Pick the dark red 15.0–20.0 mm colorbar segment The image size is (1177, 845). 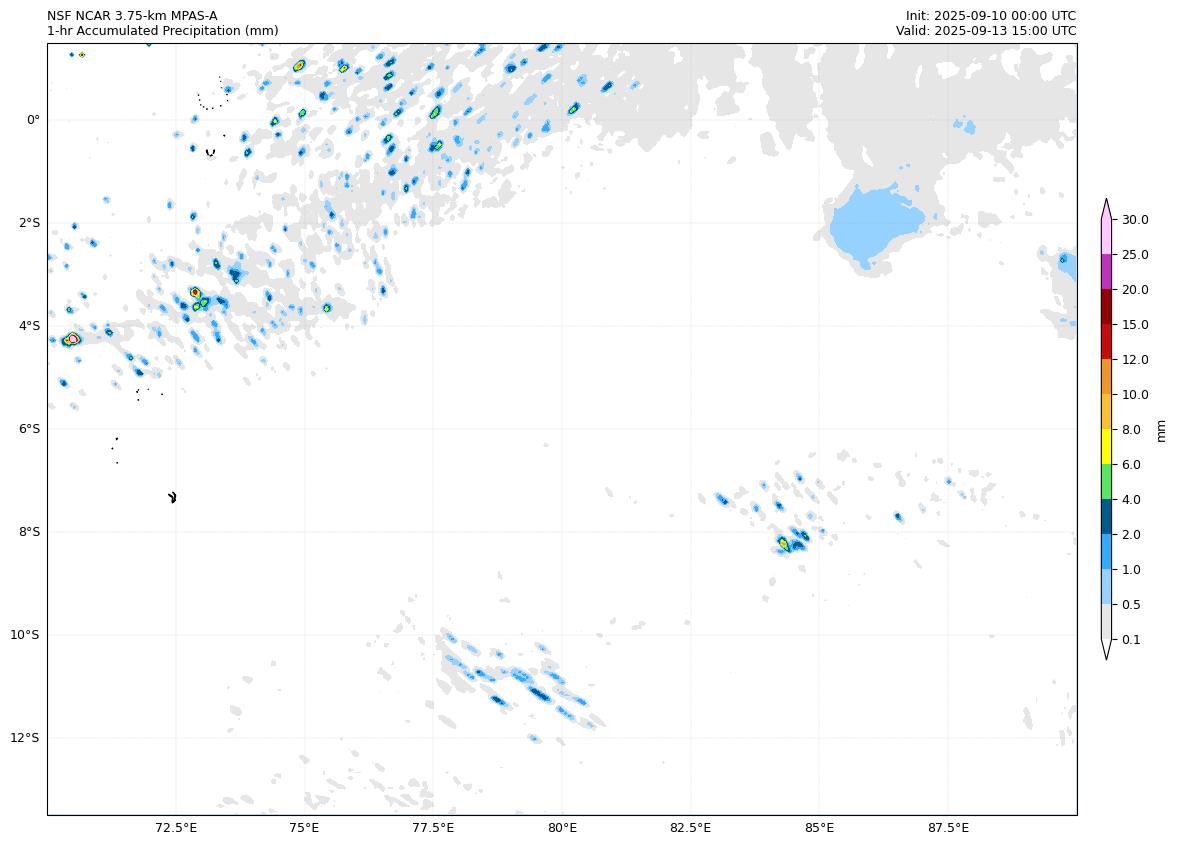click(1106, 307)
